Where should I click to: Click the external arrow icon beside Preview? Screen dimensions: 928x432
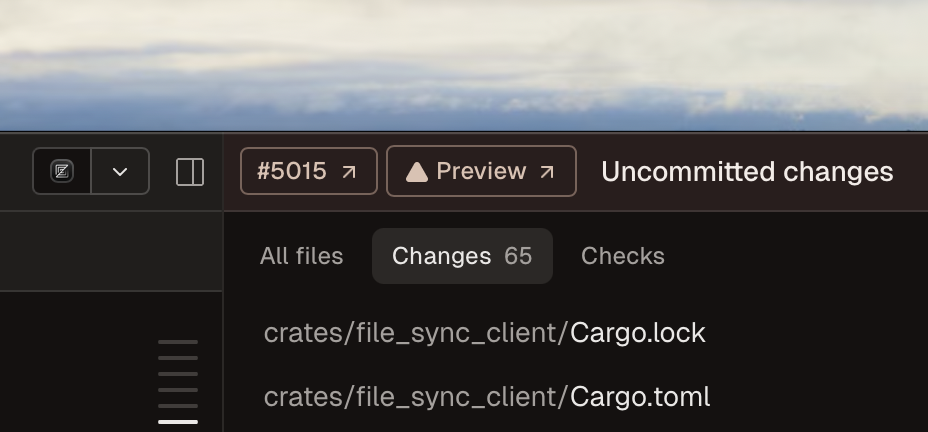547,172
